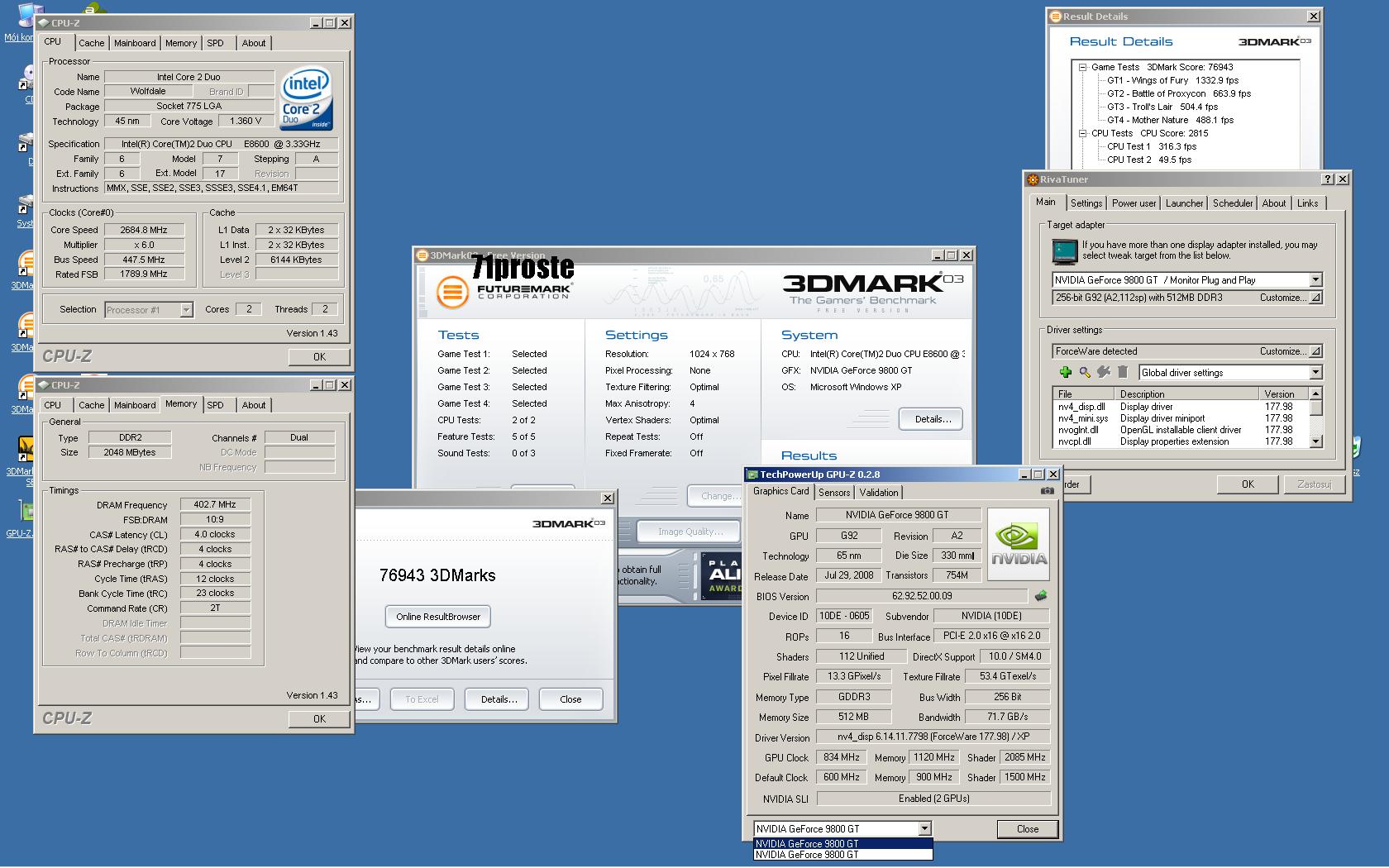Screen dimensions: 1389x868
Task: Click the trash icon in RivaTuner driver settings
Action: click(1123, 373)
